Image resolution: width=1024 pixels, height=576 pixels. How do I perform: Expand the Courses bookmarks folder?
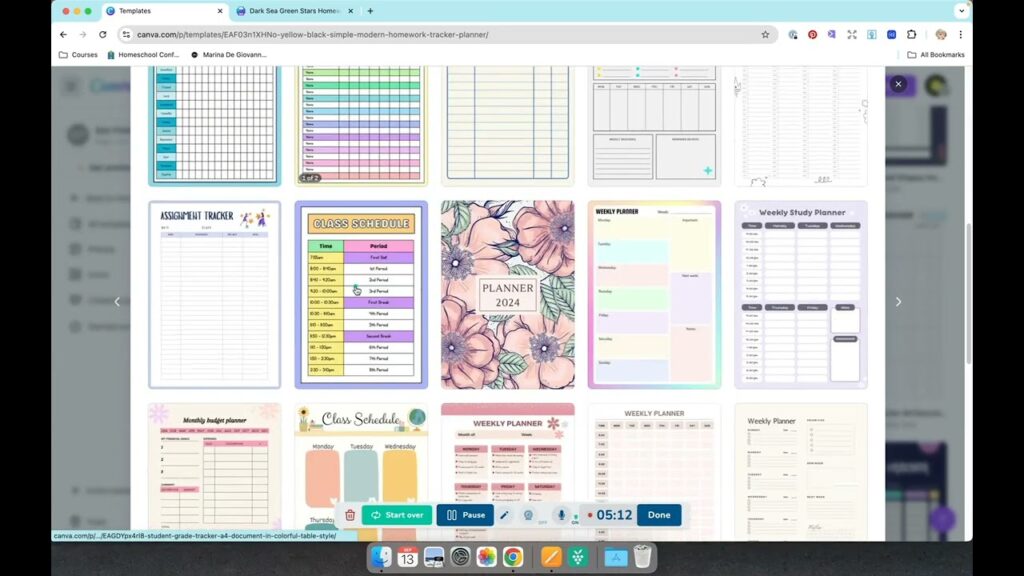click(85, 55)
